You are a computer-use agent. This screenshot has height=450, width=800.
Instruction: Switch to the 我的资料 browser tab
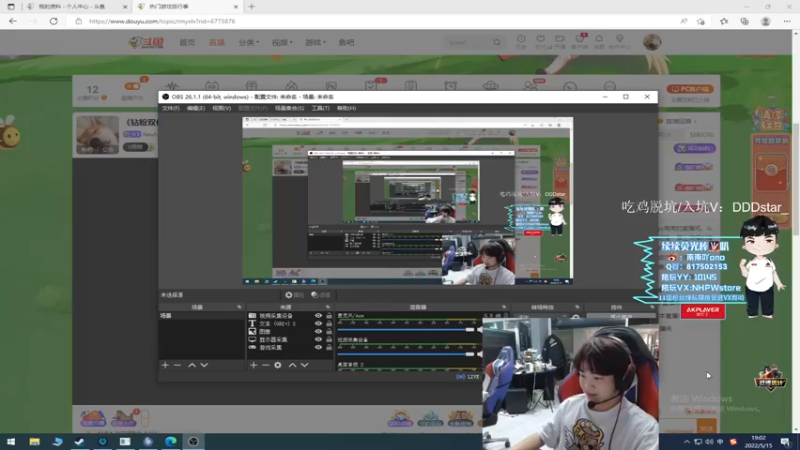76,7
